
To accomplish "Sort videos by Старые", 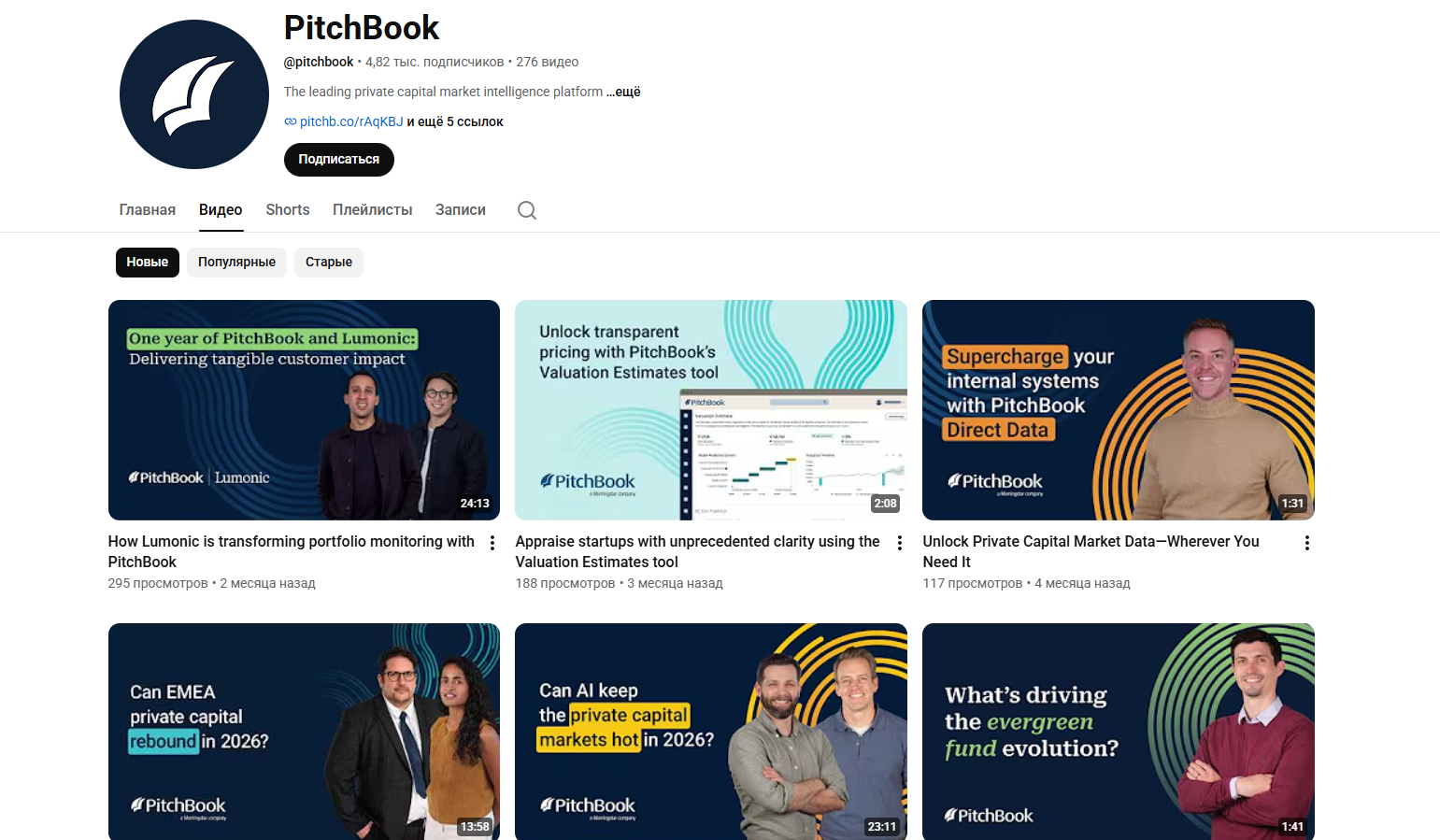I will click(329, 263).
